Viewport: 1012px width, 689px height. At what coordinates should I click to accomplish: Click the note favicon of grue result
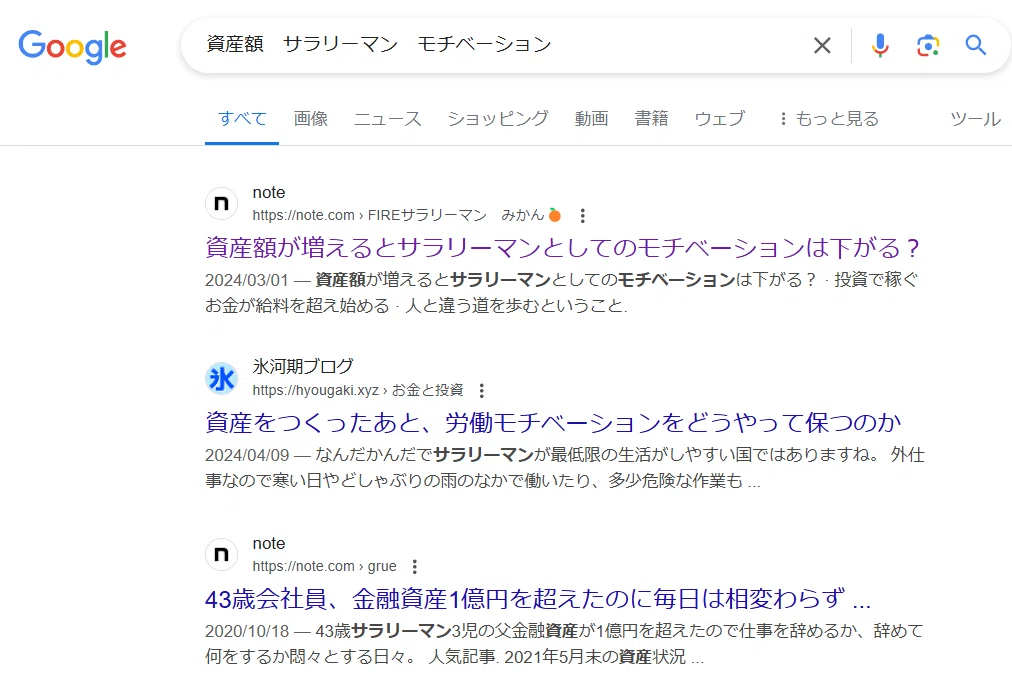click(221, 555)
